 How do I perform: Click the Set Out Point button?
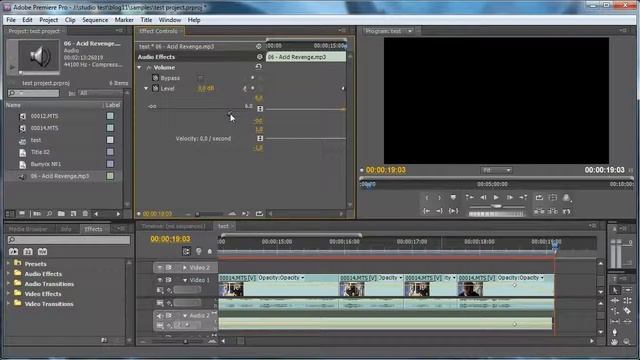[440, 198]
